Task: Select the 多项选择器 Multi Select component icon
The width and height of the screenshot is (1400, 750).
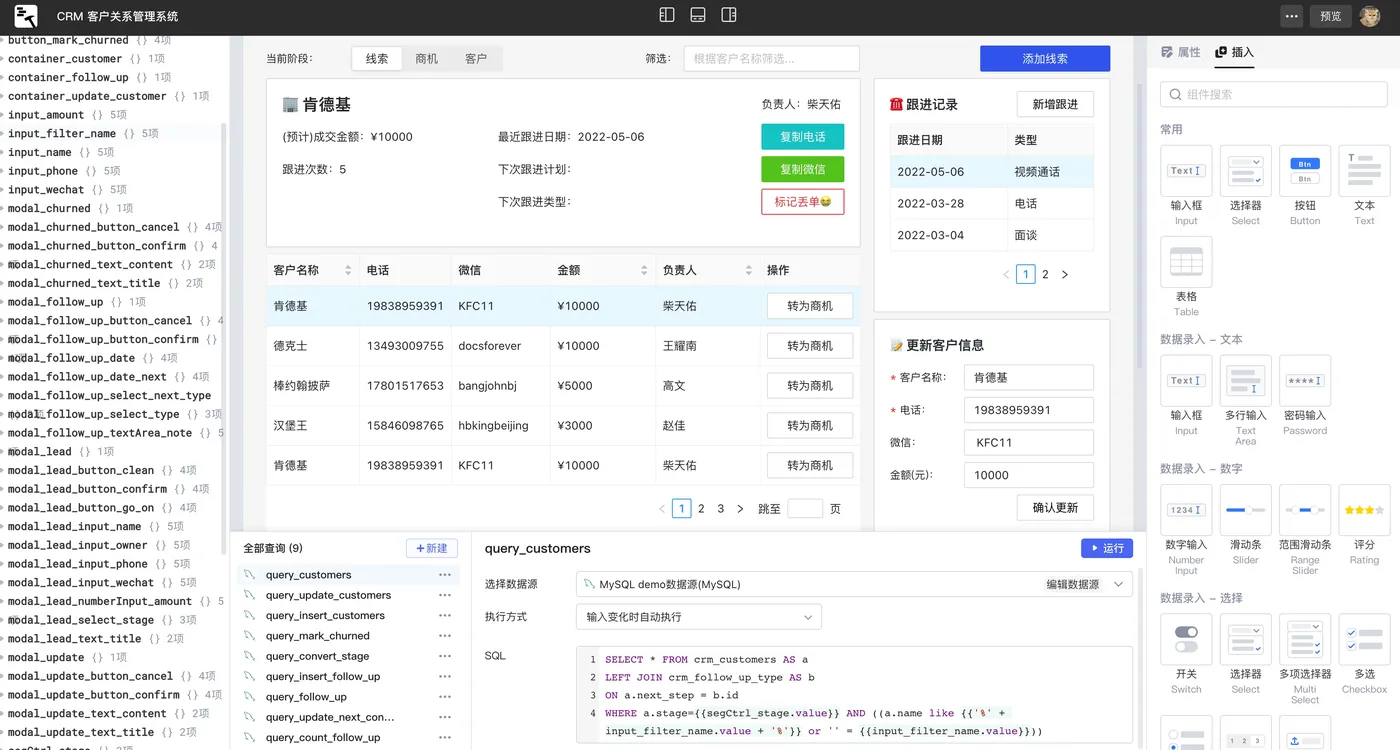Action: pos(1305,639)
